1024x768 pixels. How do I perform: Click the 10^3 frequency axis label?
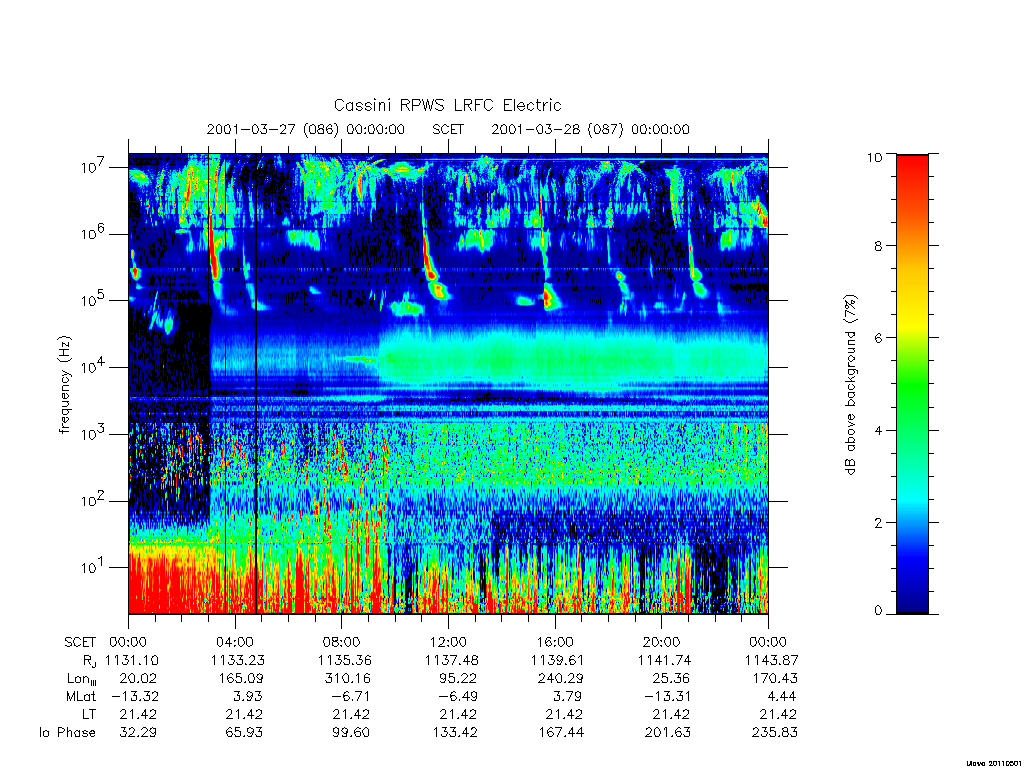coord(93,434)
